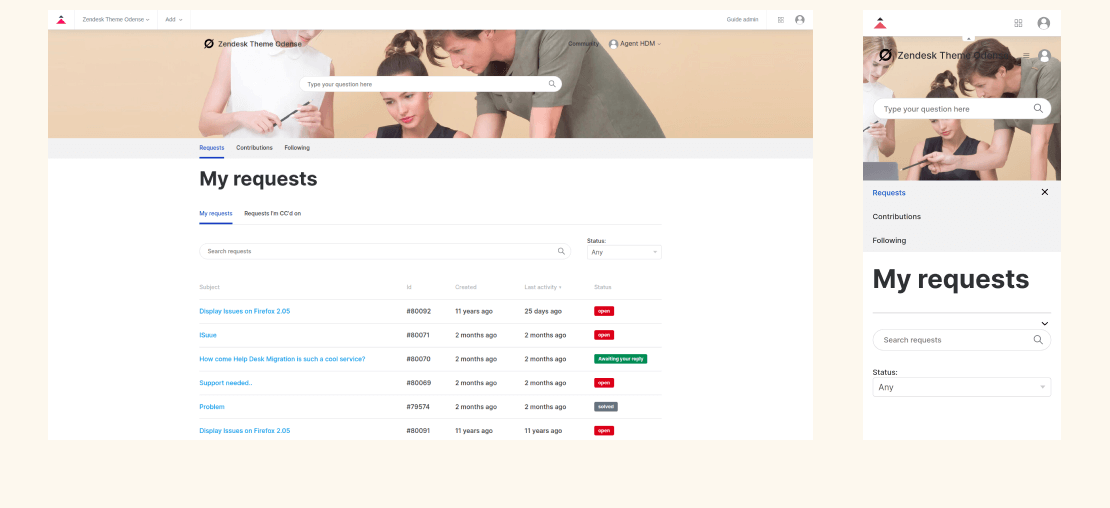Viewport: 1110px width, 508px height.
Task: Click the magnifier icon in desktop question search
Action: click(x=552, y=84)
